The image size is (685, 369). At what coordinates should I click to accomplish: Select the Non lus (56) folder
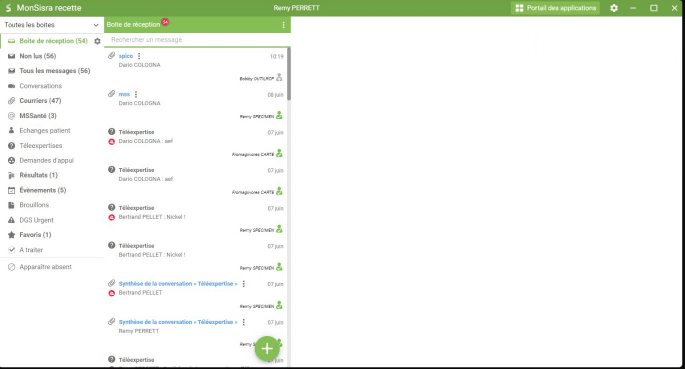click(x=38, y=56)
